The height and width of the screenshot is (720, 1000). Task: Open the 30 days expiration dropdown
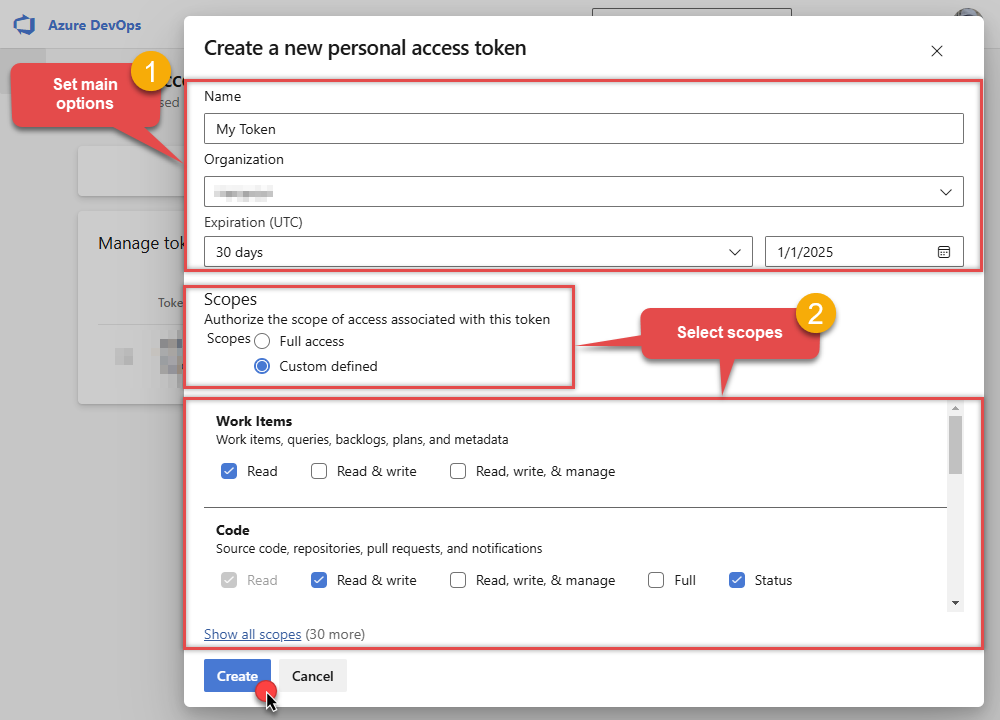tap(478, 252)
